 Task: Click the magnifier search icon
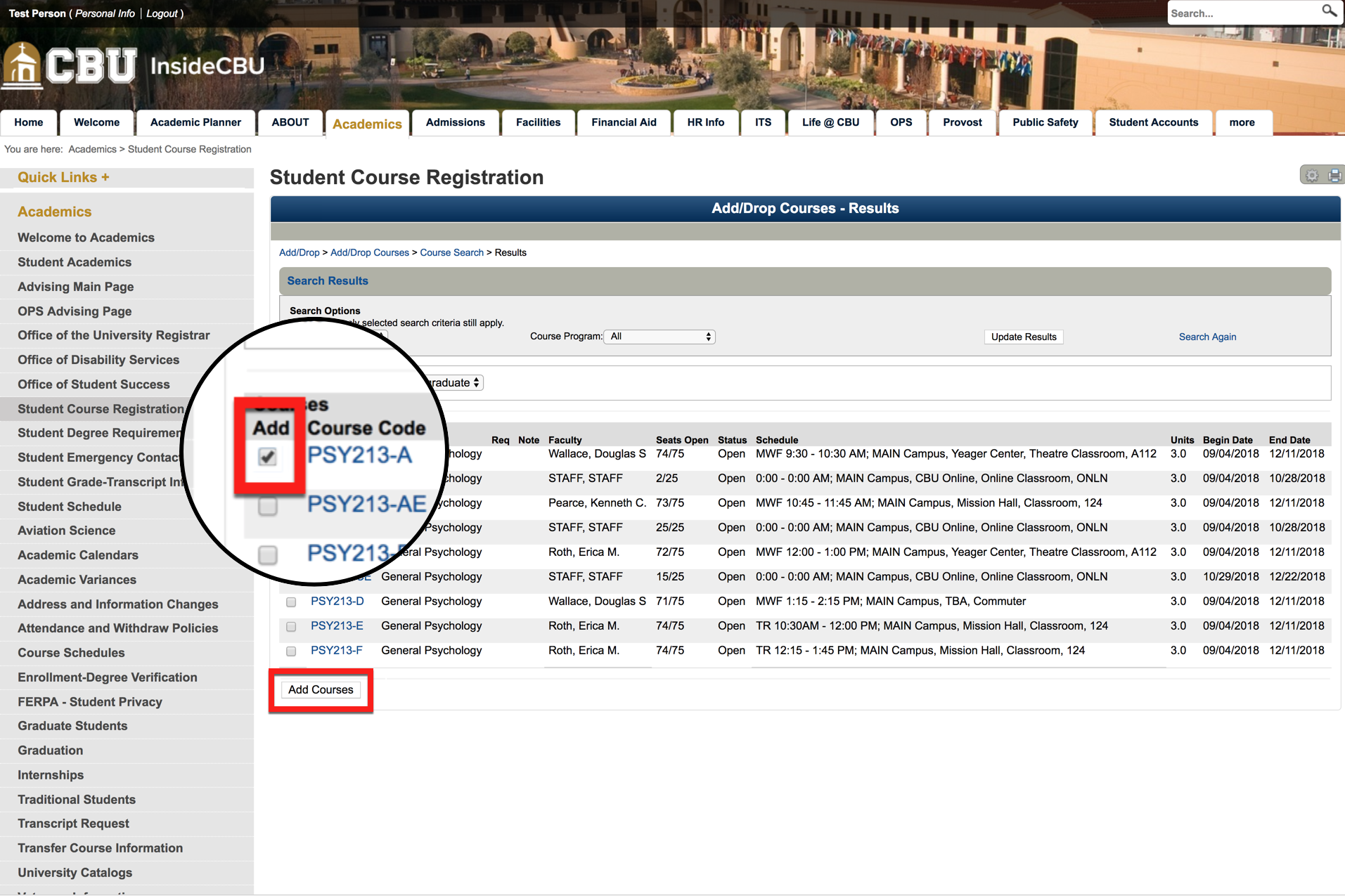pos(1329,11)
